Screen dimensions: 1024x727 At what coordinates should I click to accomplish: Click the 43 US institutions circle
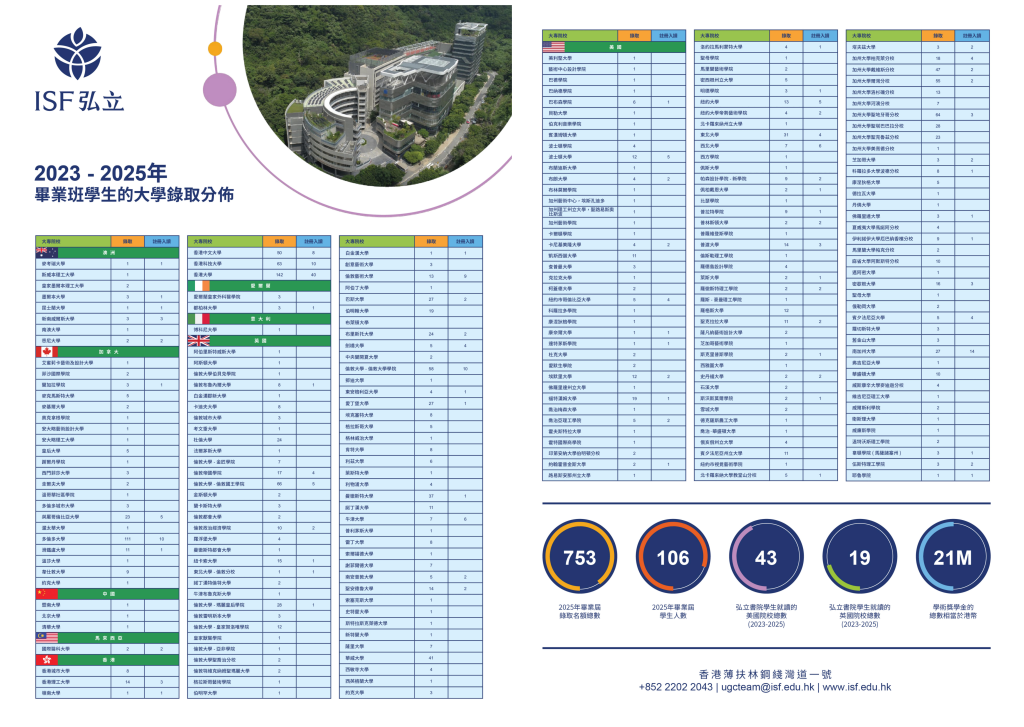click(x=765, y=557)
